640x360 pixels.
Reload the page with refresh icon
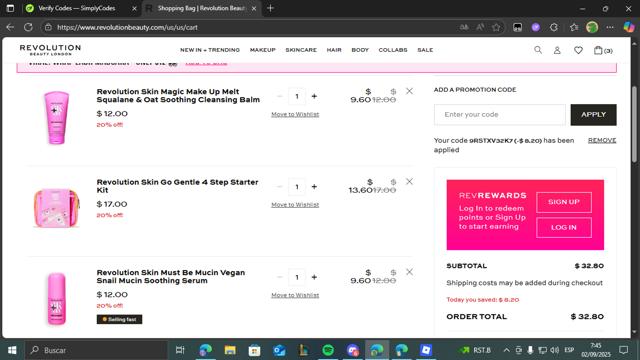(28, 27)
